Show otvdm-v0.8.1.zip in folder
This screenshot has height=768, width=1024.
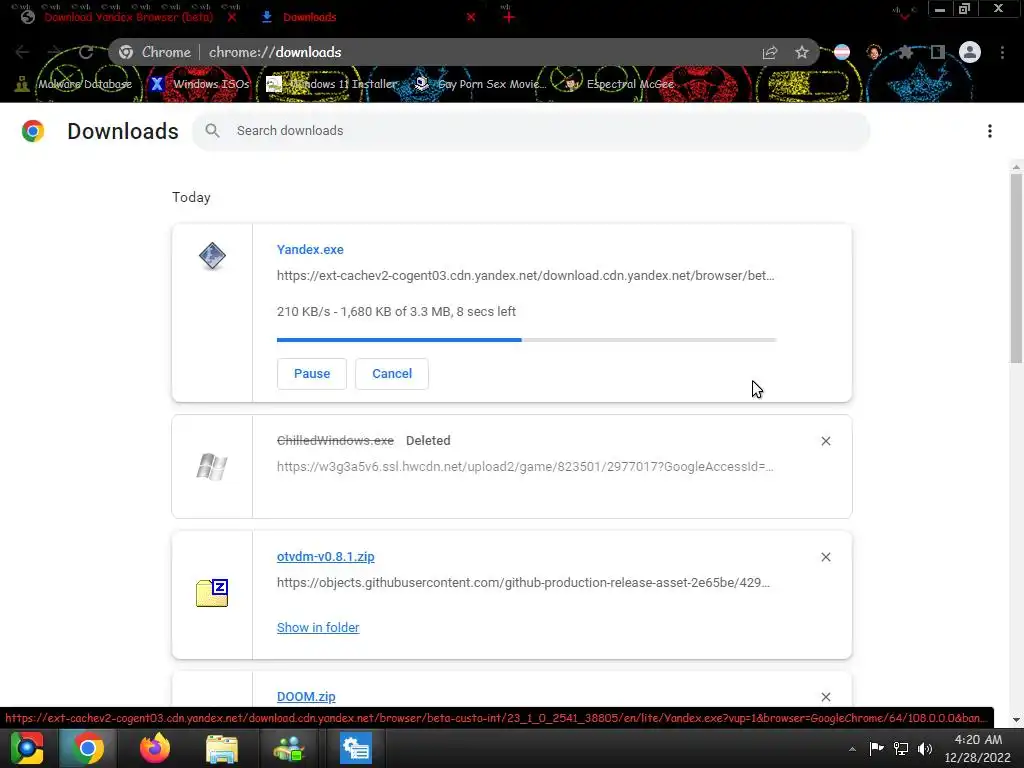coord(318,628)
